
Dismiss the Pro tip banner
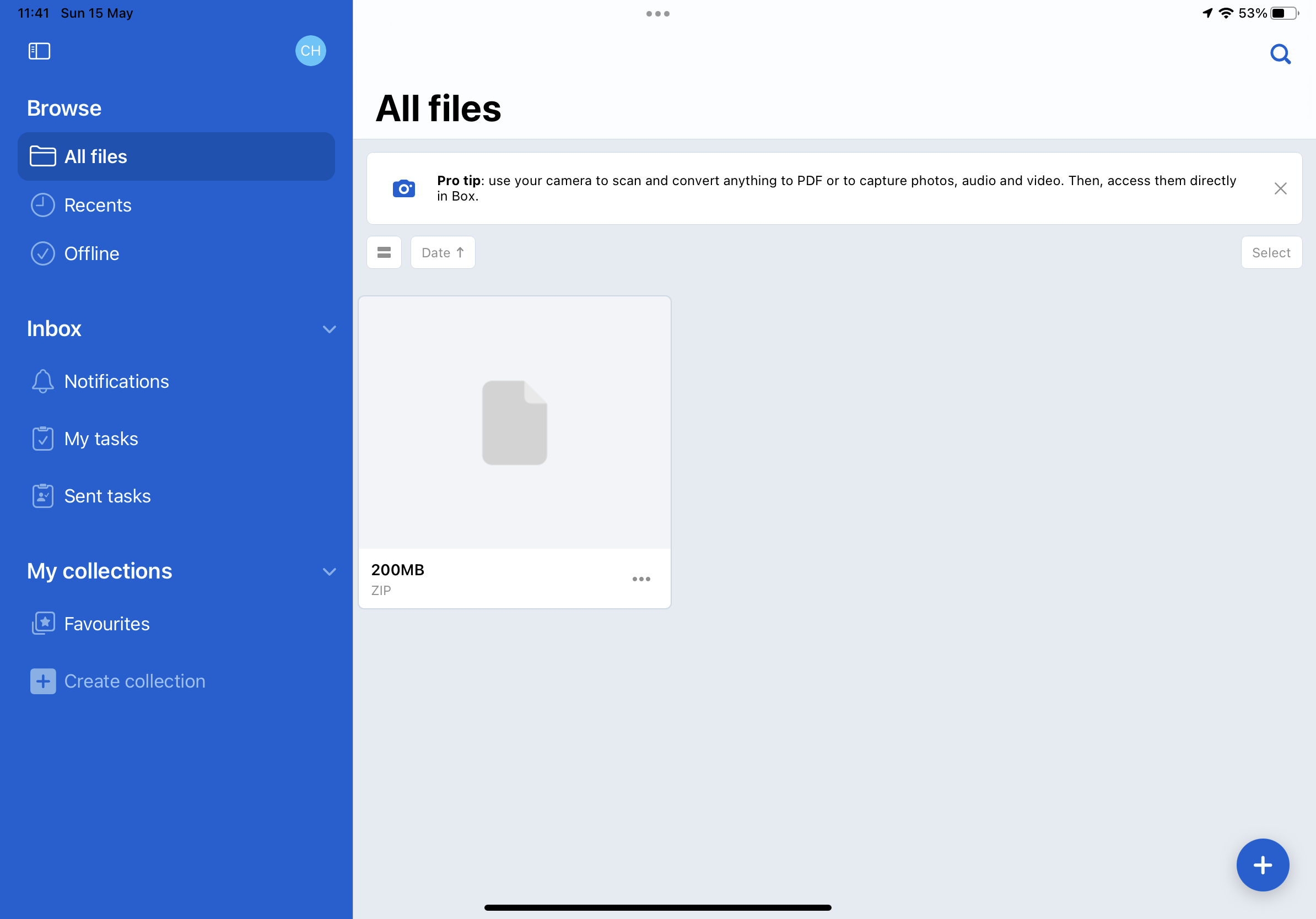point(1280,188)
